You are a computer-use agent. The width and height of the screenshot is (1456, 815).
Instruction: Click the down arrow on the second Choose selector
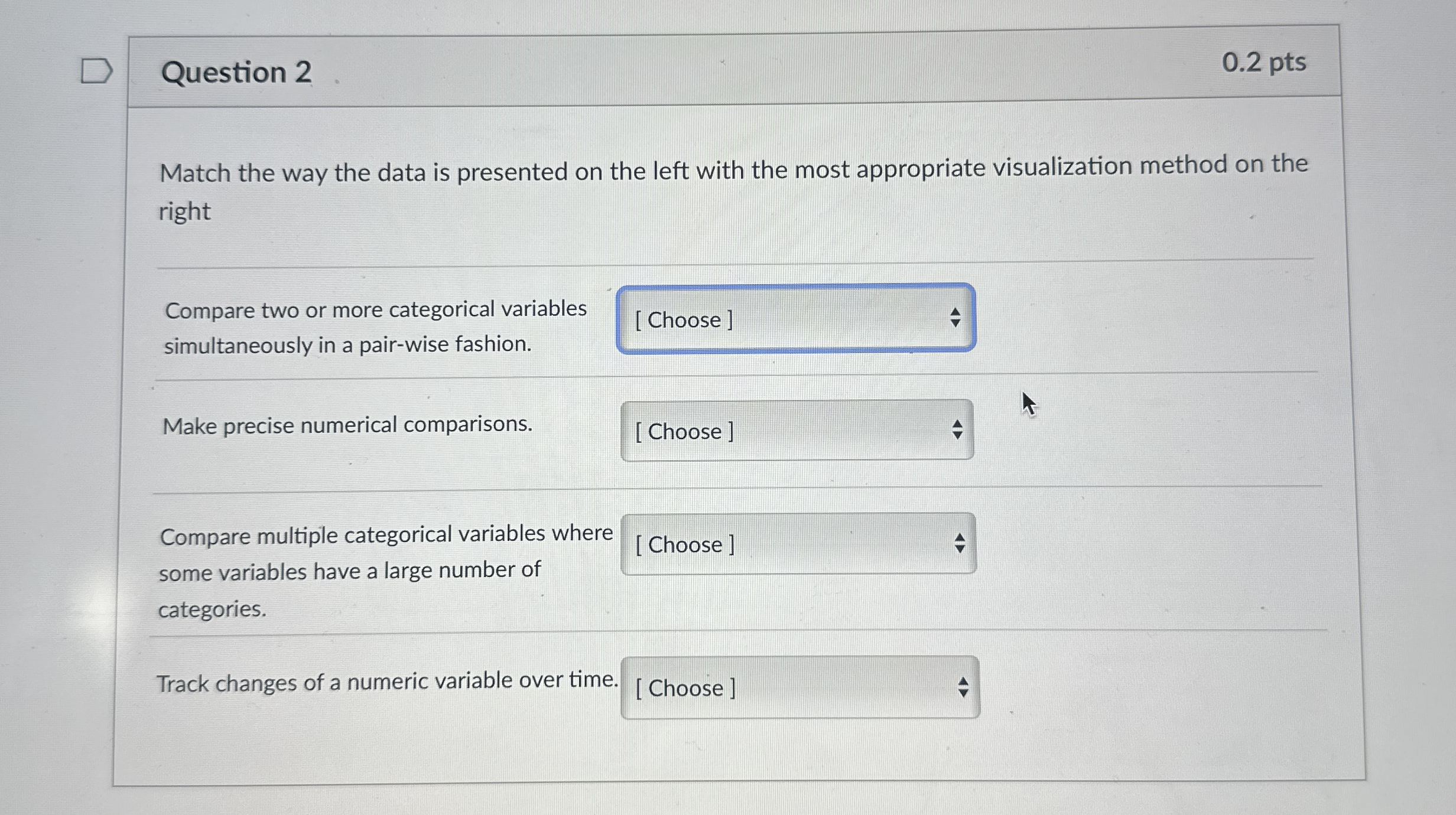957,437
